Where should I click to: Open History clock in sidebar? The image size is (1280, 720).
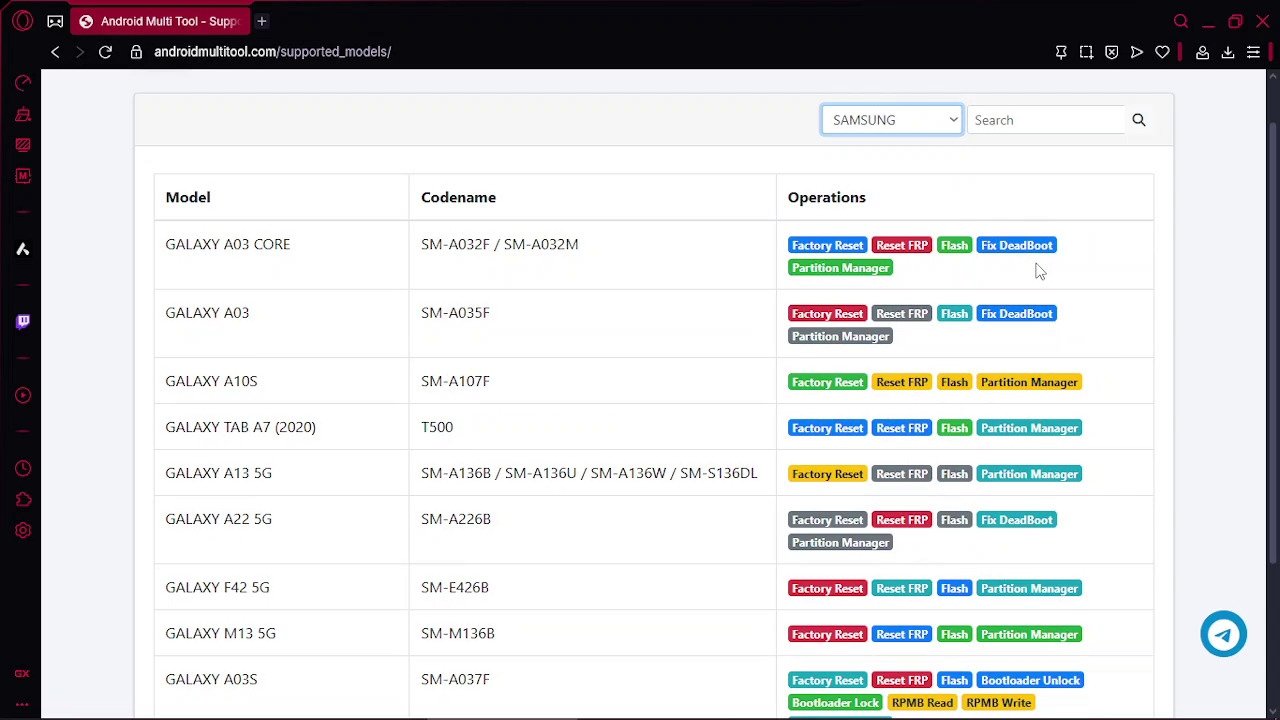tap(22, 468)
